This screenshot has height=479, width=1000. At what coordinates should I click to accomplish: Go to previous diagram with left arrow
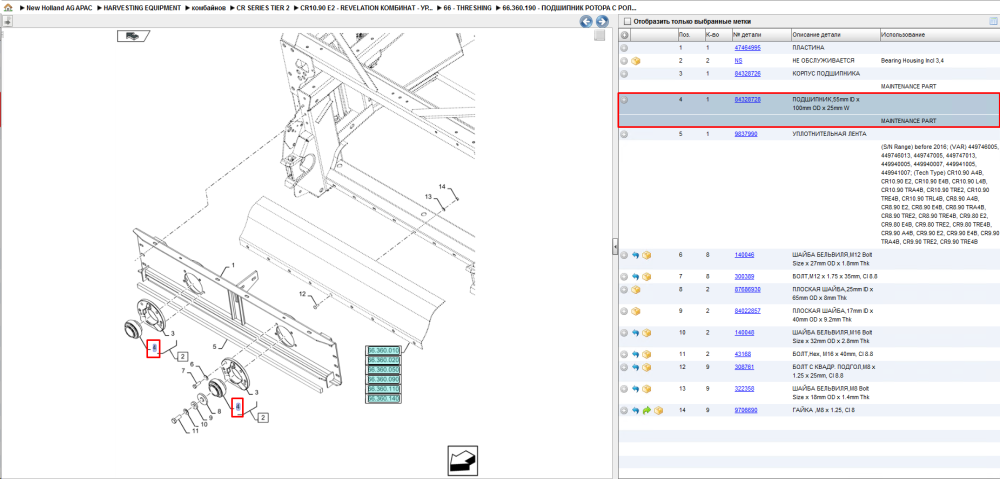585,22
